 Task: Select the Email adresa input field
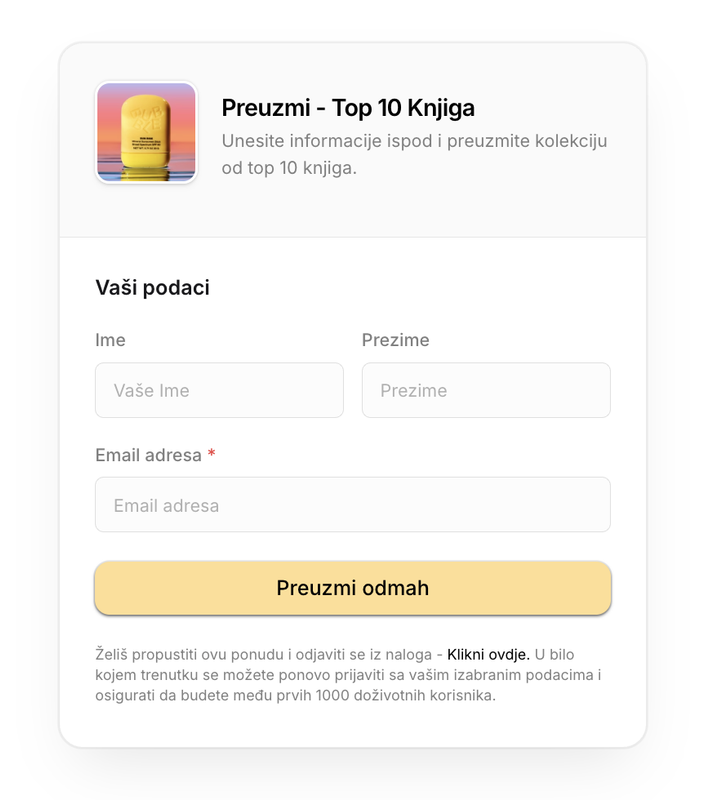pos(353,505)
